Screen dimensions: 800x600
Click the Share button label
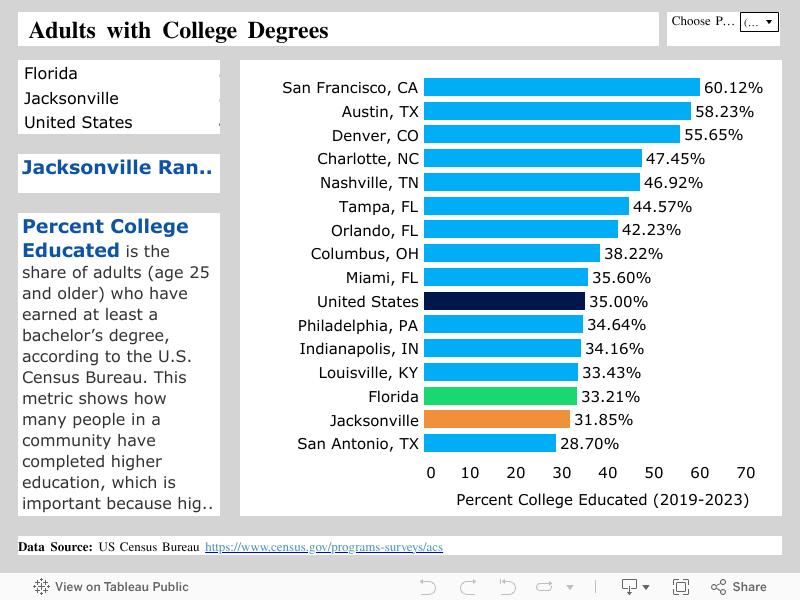(x=750, y=587)
